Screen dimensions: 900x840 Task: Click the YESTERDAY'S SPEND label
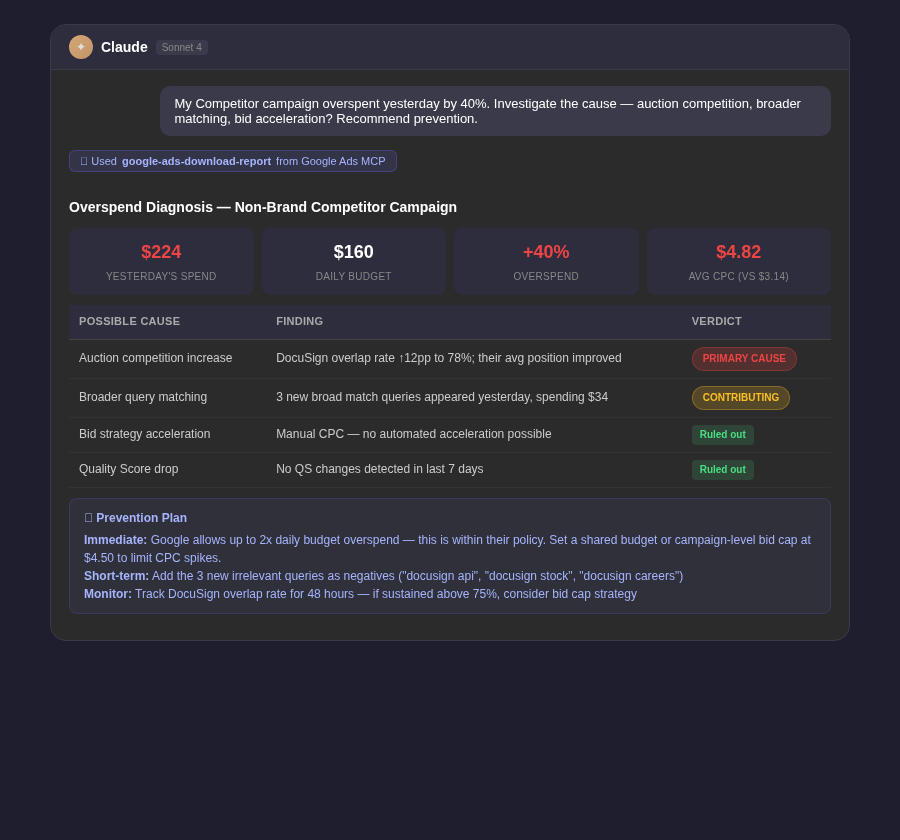tap(161, 276)
